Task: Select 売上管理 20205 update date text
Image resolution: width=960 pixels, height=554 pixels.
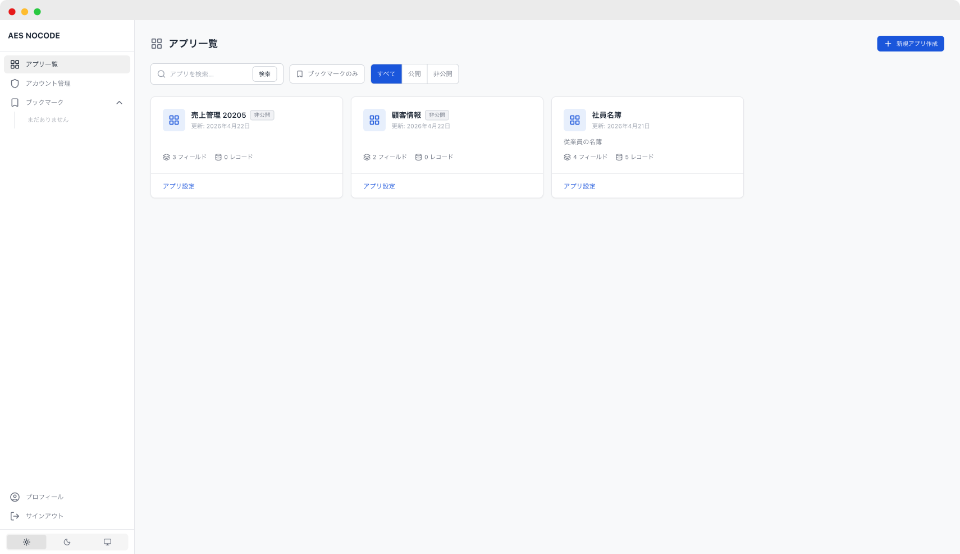Action: point(220,126)
